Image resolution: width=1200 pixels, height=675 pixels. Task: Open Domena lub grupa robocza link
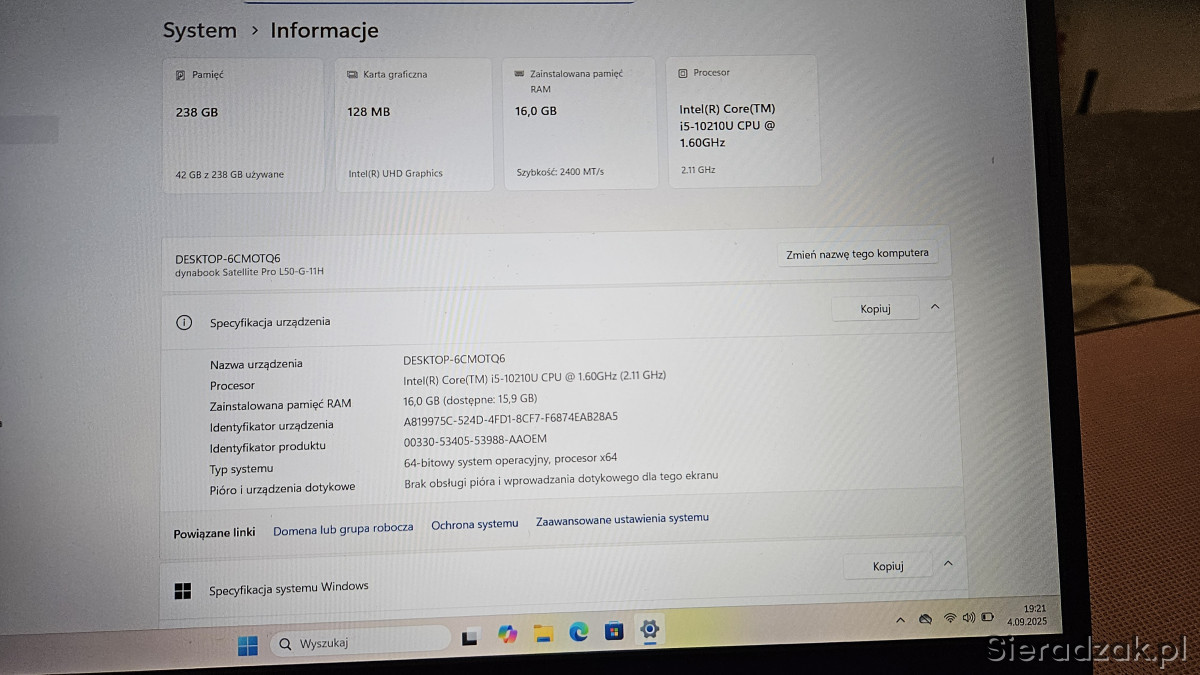tap(343, 528)
